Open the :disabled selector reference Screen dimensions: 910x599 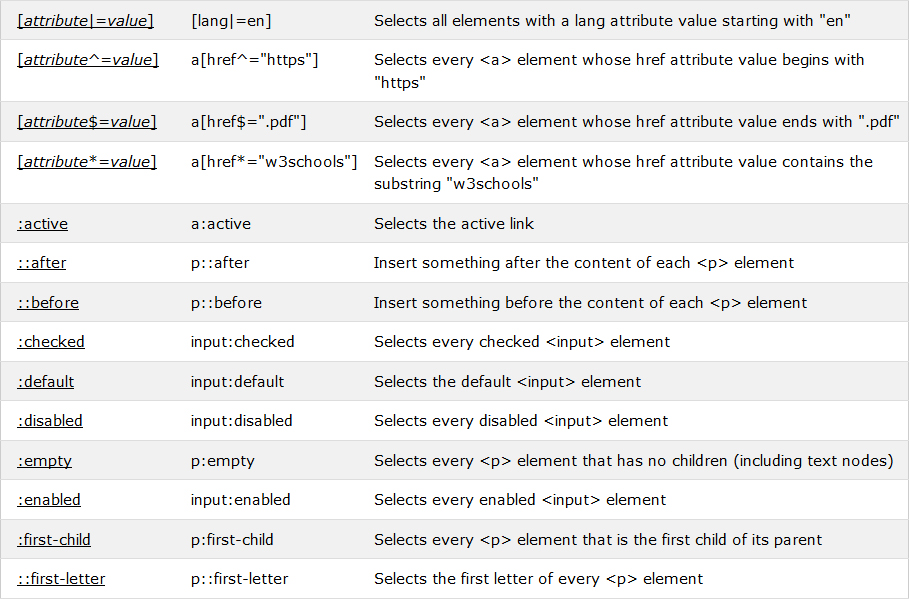[x=49, y=421]
